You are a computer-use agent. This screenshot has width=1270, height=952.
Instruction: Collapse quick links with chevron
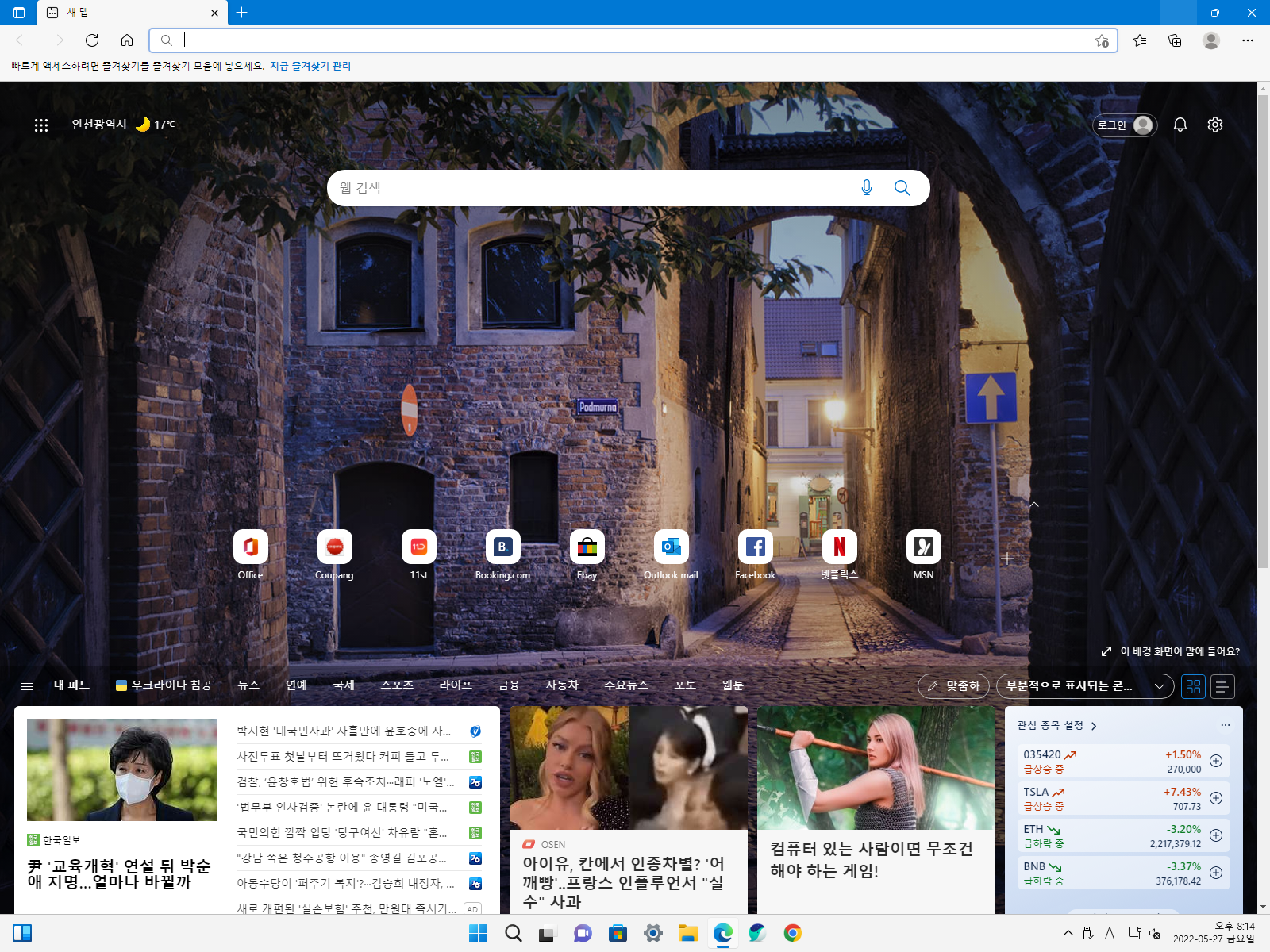point(1034,505)
